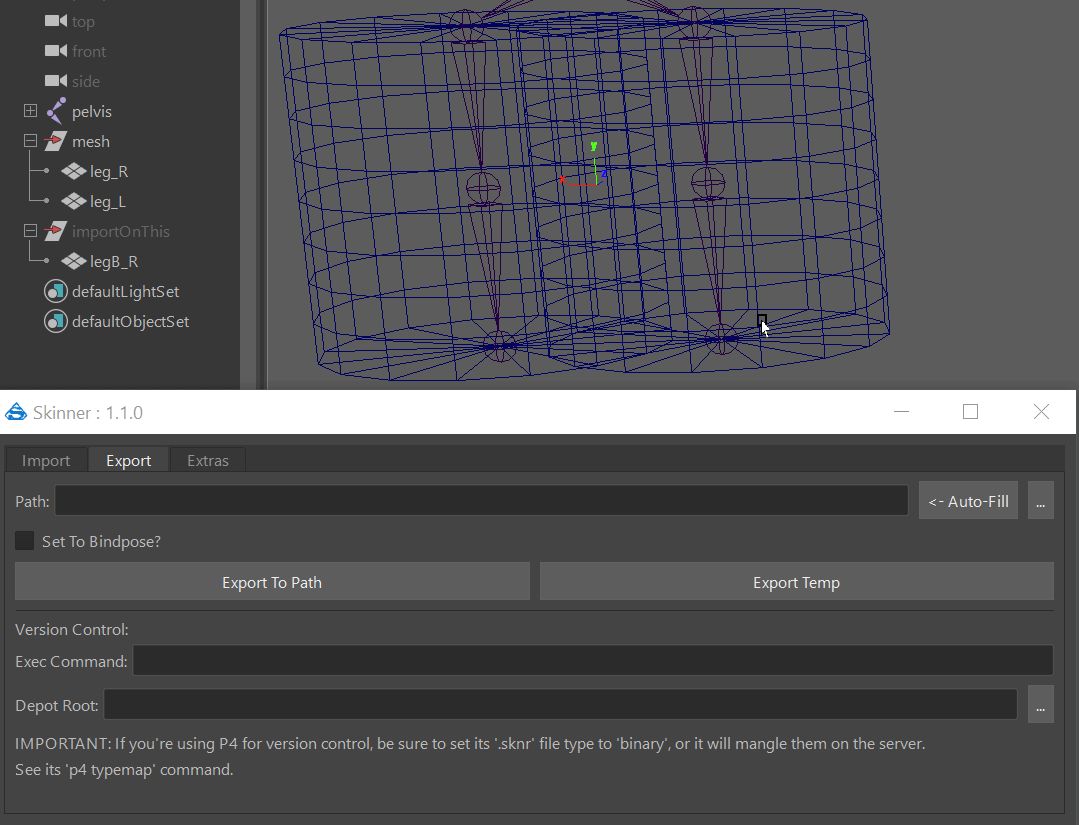Click the leg_R mesh shape icon
Image resolution: width=1079 pixels, height=825 pixels.
coord(74,171)
